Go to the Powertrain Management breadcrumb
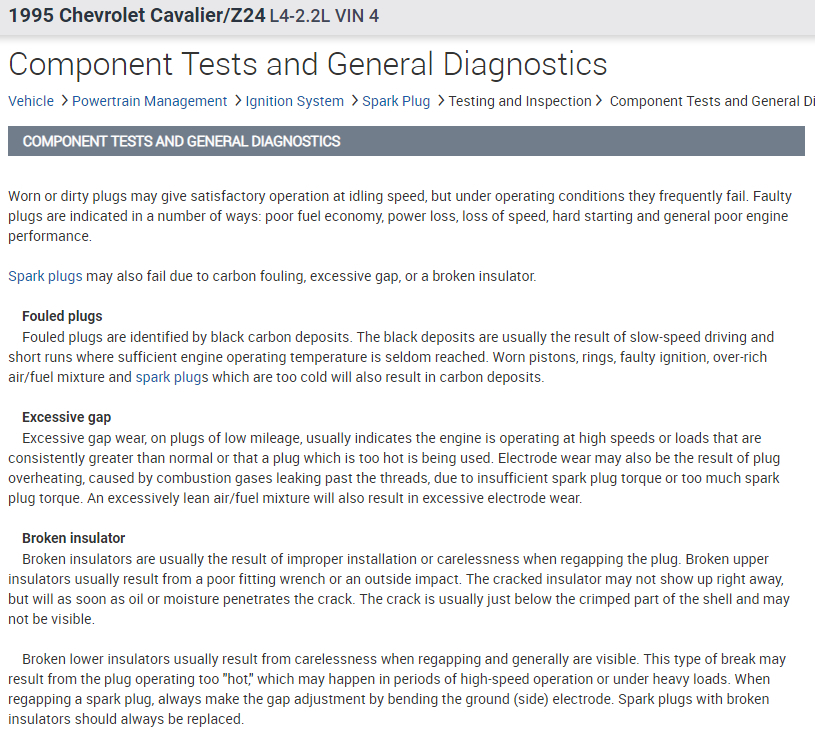815x748 pixels. [149, 101]
